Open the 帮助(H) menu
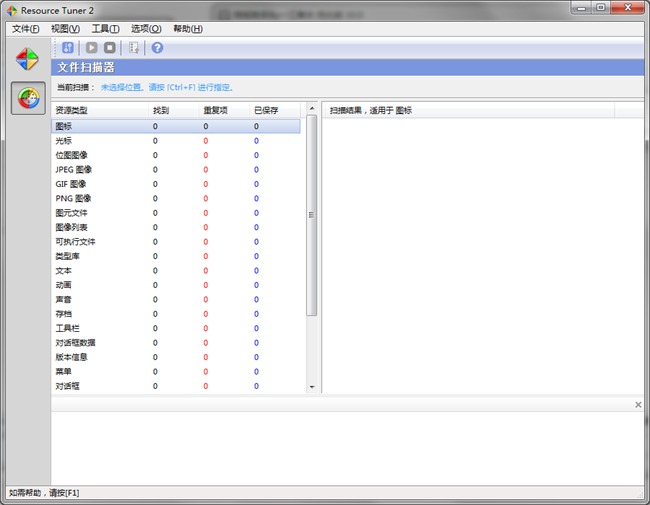This screenshot has width=650, height=505. [187, 29]
